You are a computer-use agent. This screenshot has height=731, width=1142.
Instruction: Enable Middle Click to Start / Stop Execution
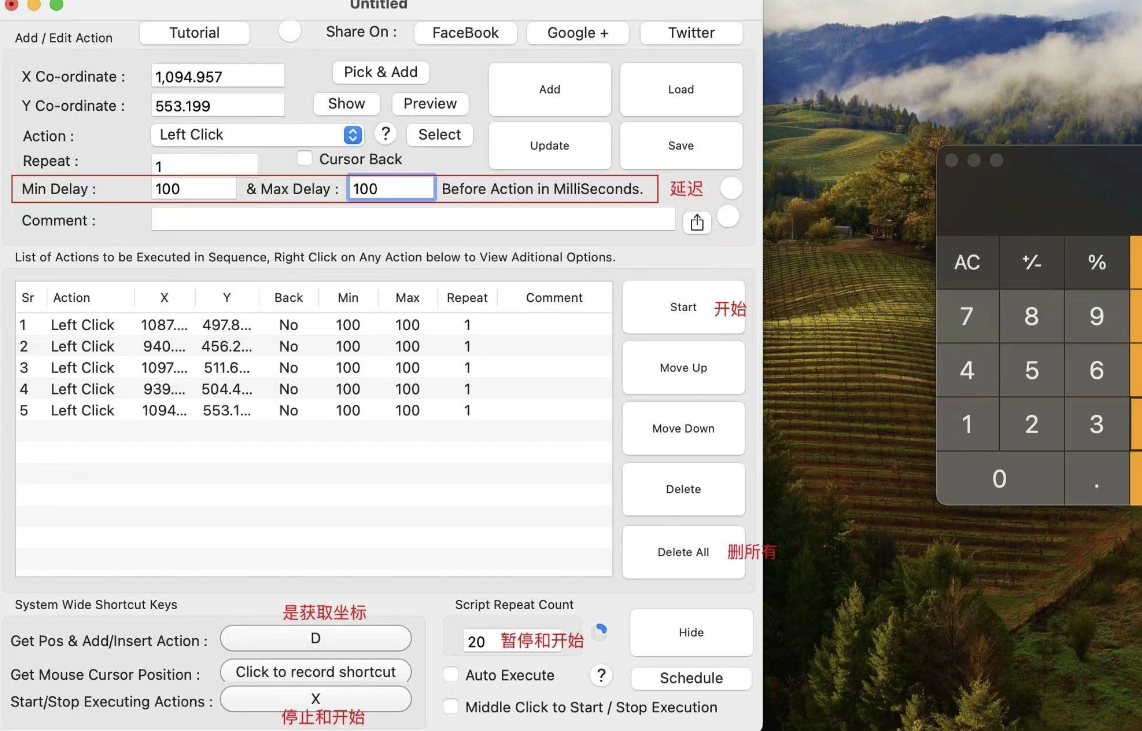point(451,707)
